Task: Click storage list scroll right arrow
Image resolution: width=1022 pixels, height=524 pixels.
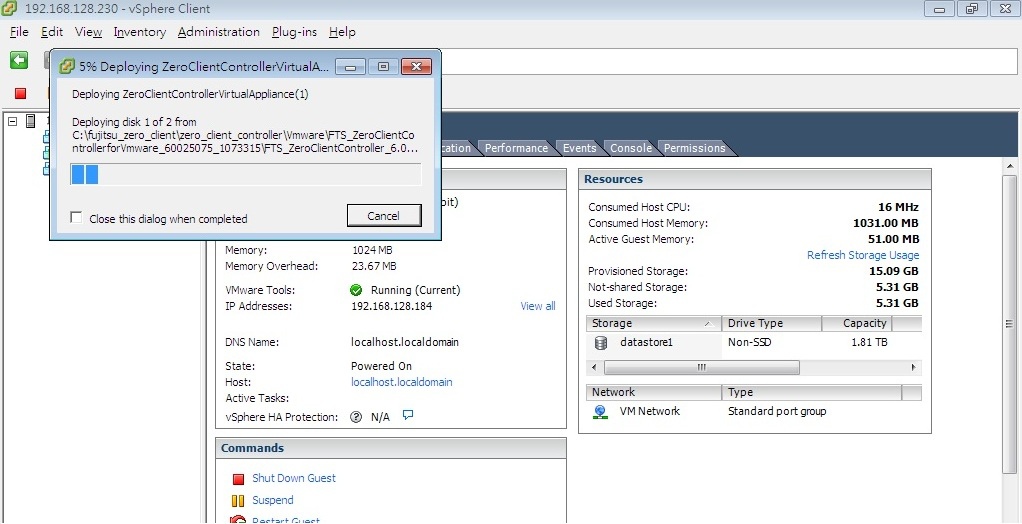Action: click(914, 368)
